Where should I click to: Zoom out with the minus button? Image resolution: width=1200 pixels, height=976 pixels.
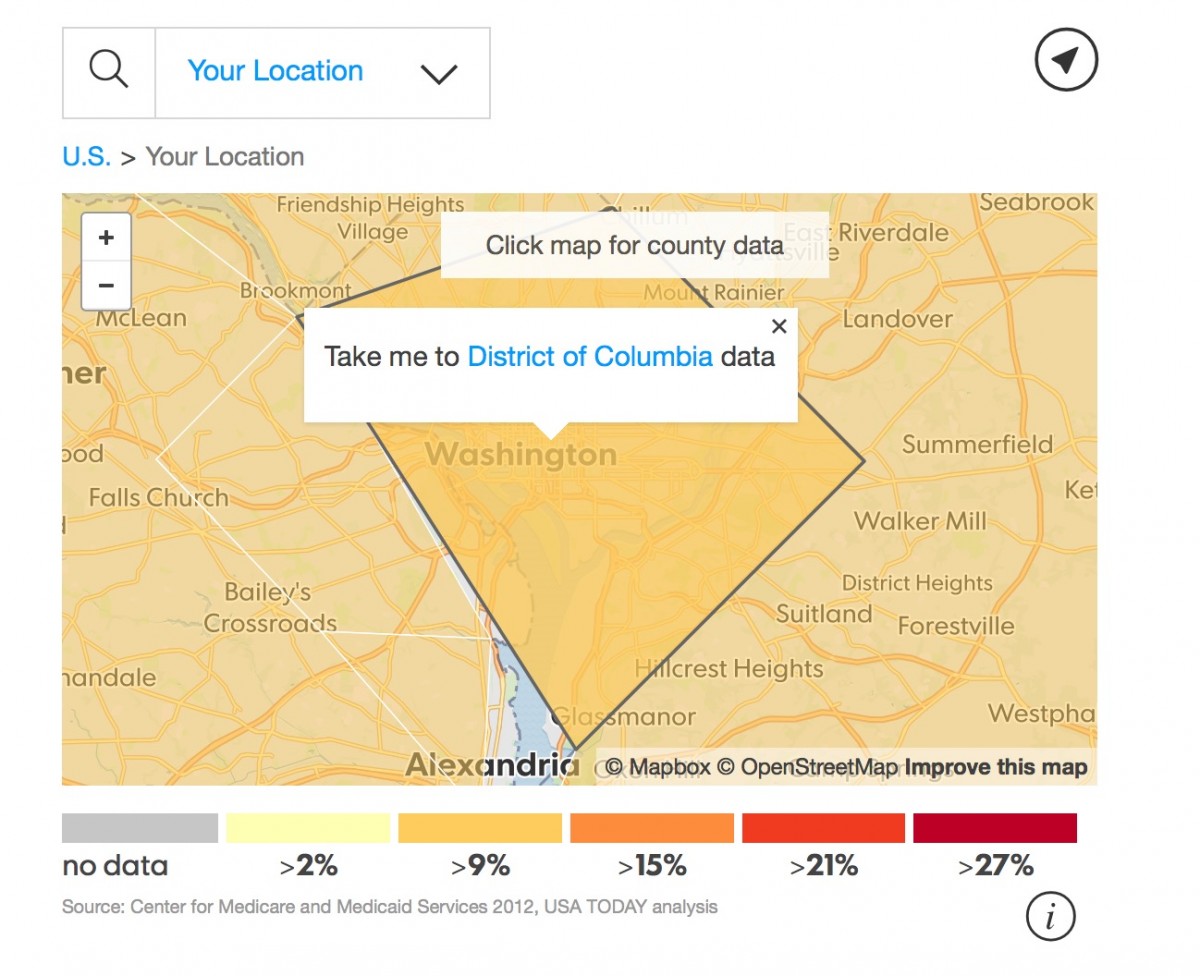(106, 286)
